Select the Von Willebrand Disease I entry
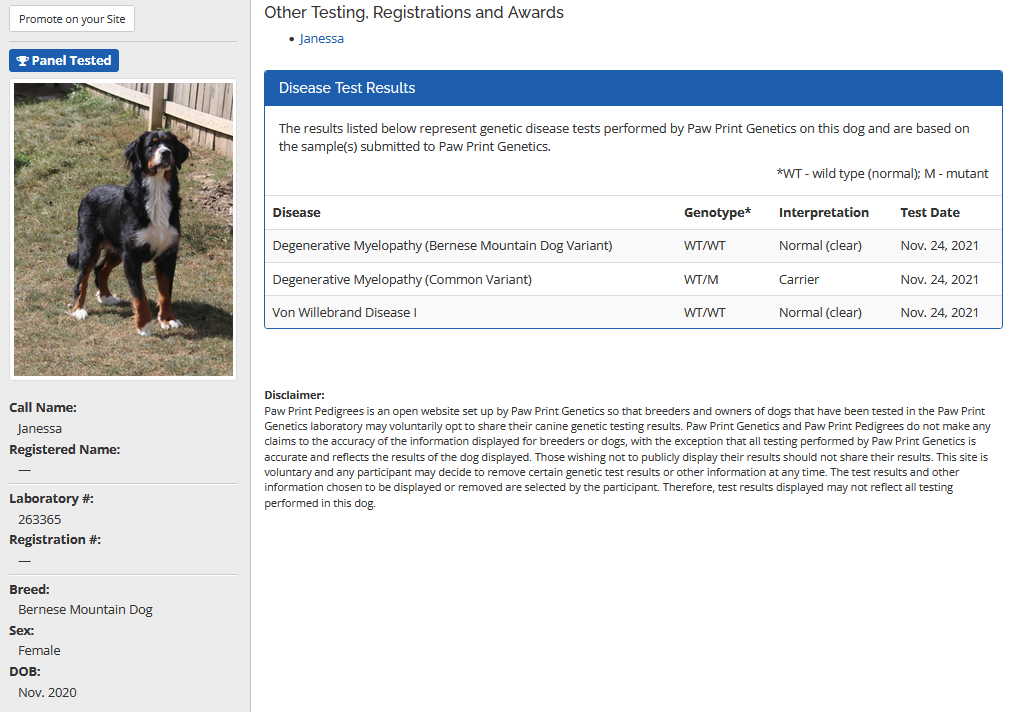The width and height of the screenshot is (1011, 712). point(344,313)
